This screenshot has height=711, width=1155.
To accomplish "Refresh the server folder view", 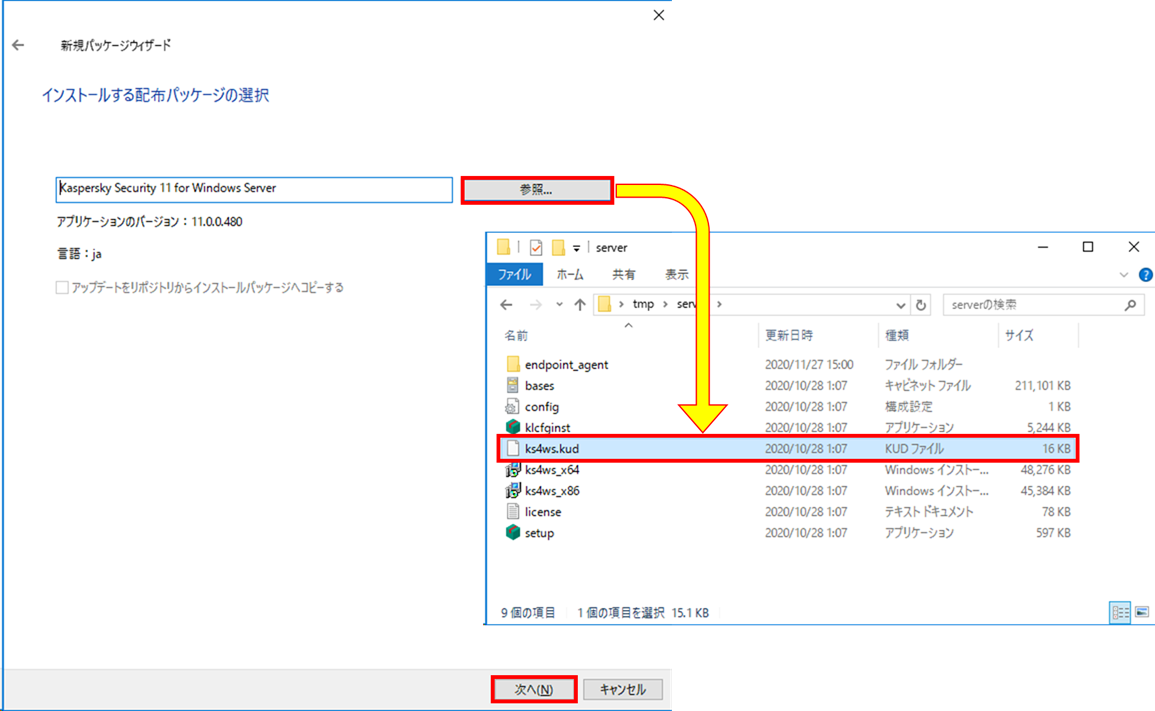I will [x=921, y=304].
